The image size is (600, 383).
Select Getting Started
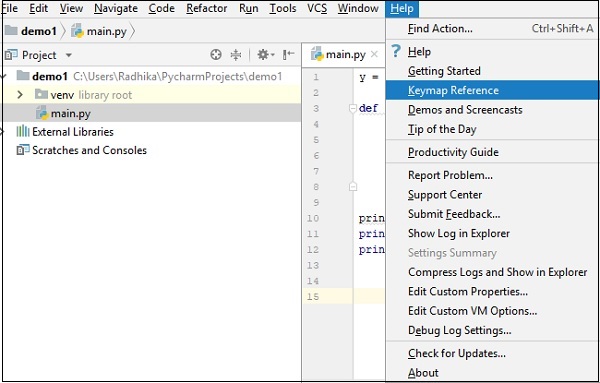(492, 71)
